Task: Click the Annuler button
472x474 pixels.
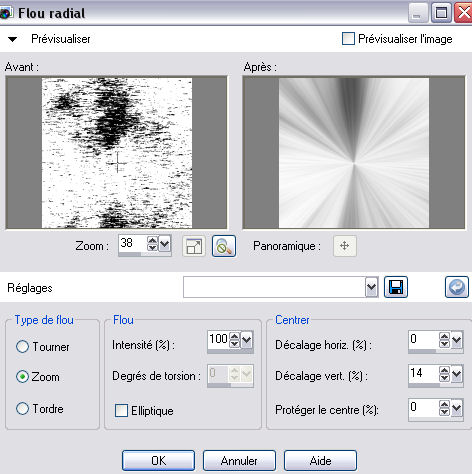Action: [x=239, y=461]
